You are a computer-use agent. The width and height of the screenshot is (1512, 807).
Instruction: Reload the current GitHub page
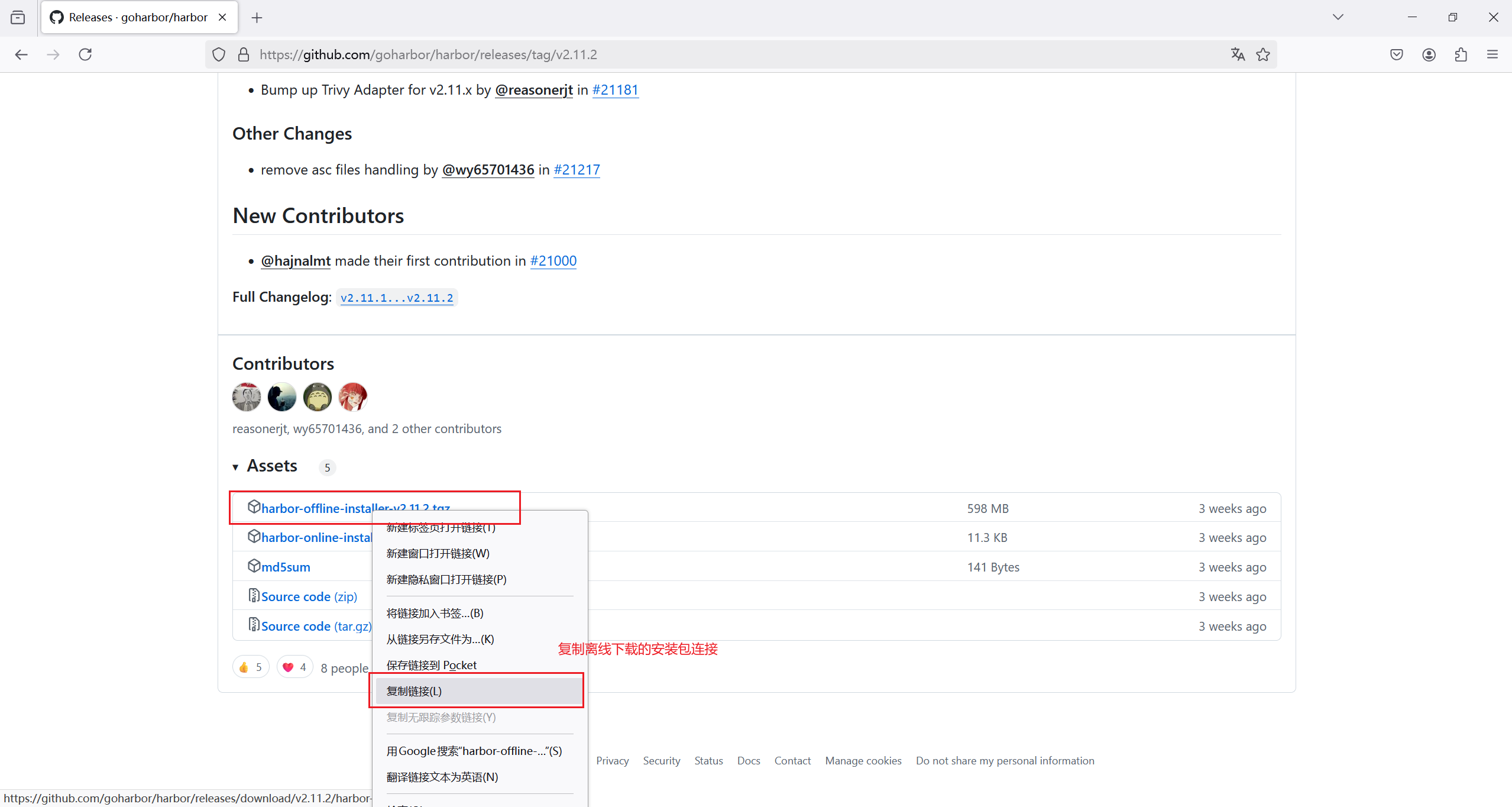[x=85, y=54]
